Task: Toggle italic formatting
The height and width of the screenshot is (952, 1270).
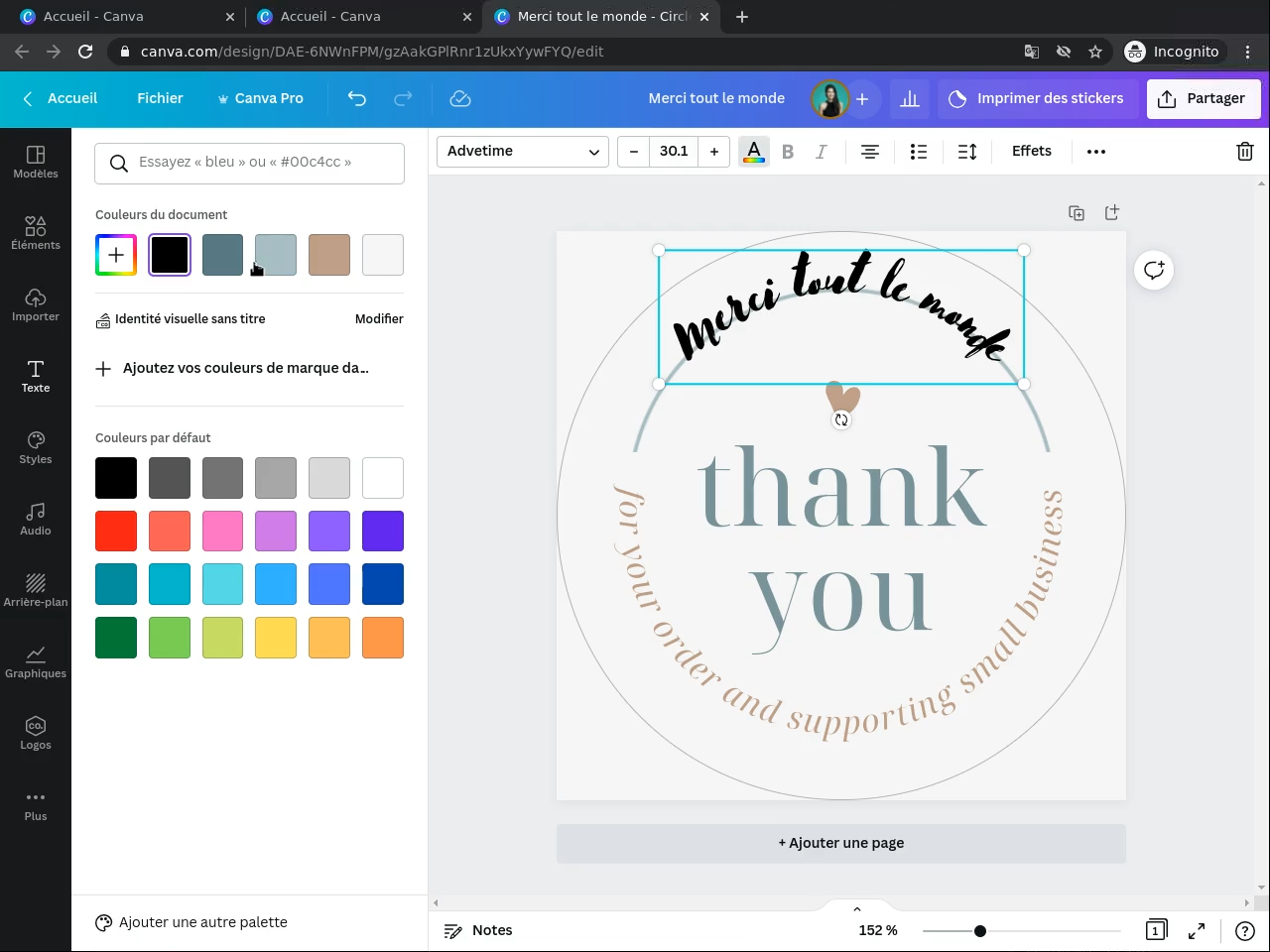Action: point(822,152)
